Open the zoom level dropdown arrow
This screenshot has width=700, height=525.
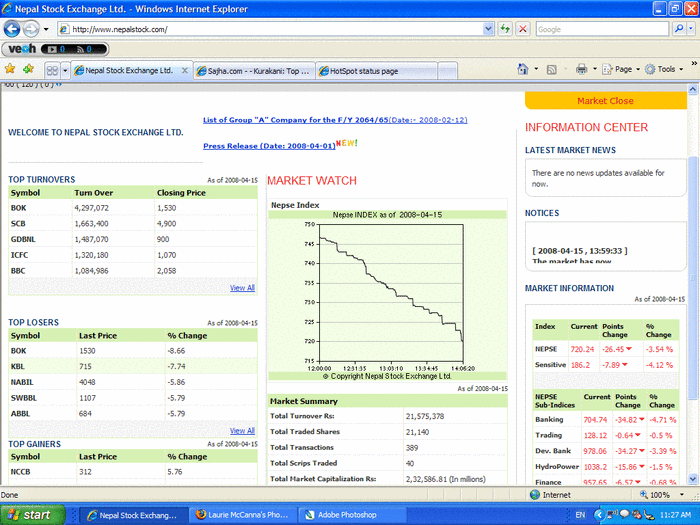point(685,495)
